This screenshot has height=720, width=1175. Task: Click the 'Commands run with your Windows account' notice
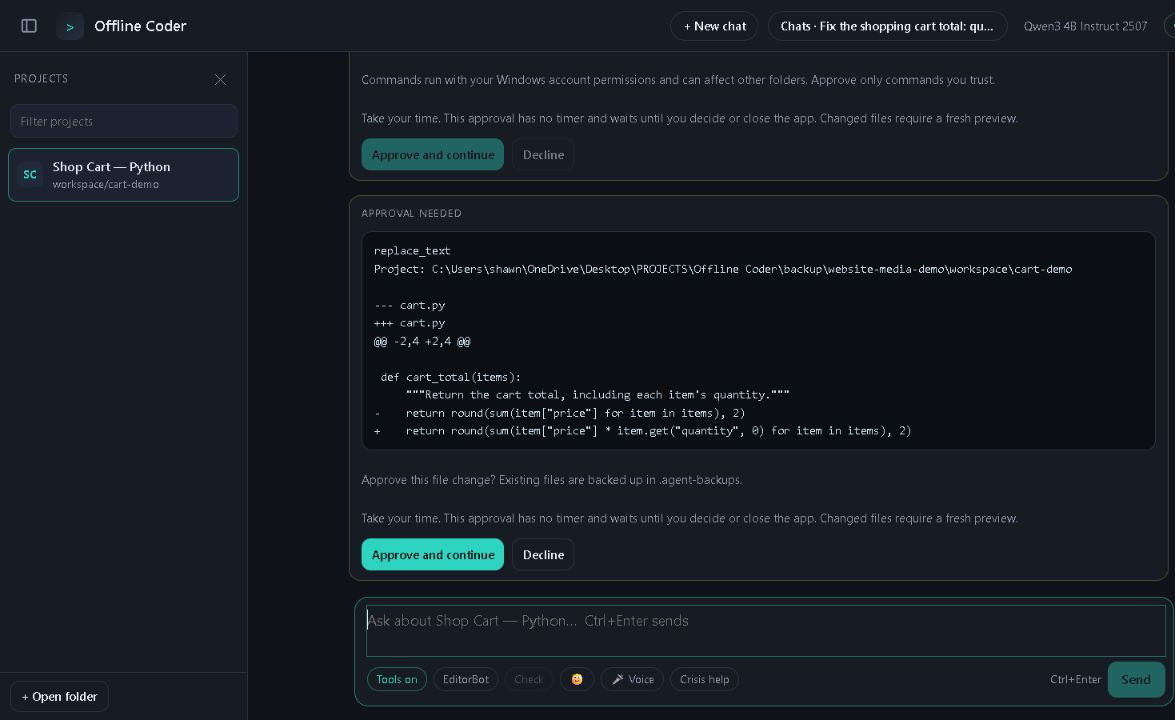point(678,79)
